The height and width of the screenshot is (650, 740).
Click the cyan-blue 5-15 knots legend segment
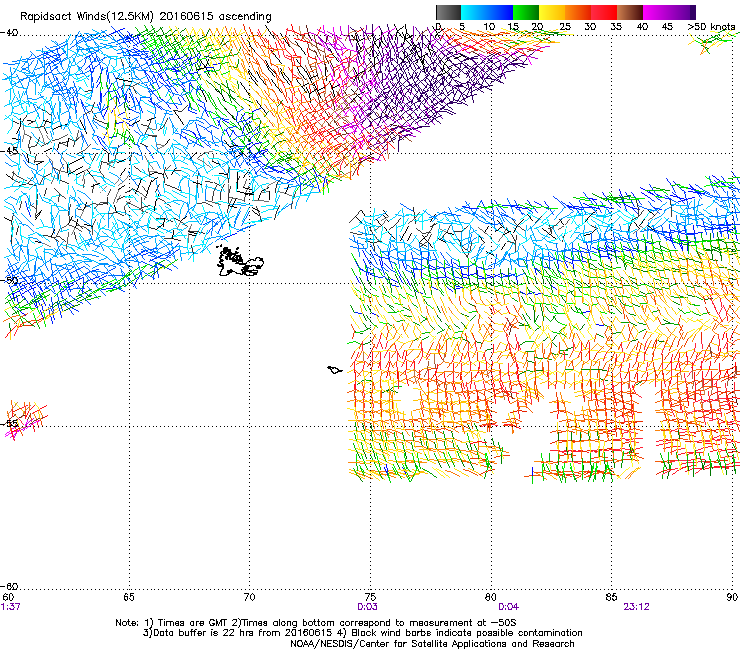[487, 12]
